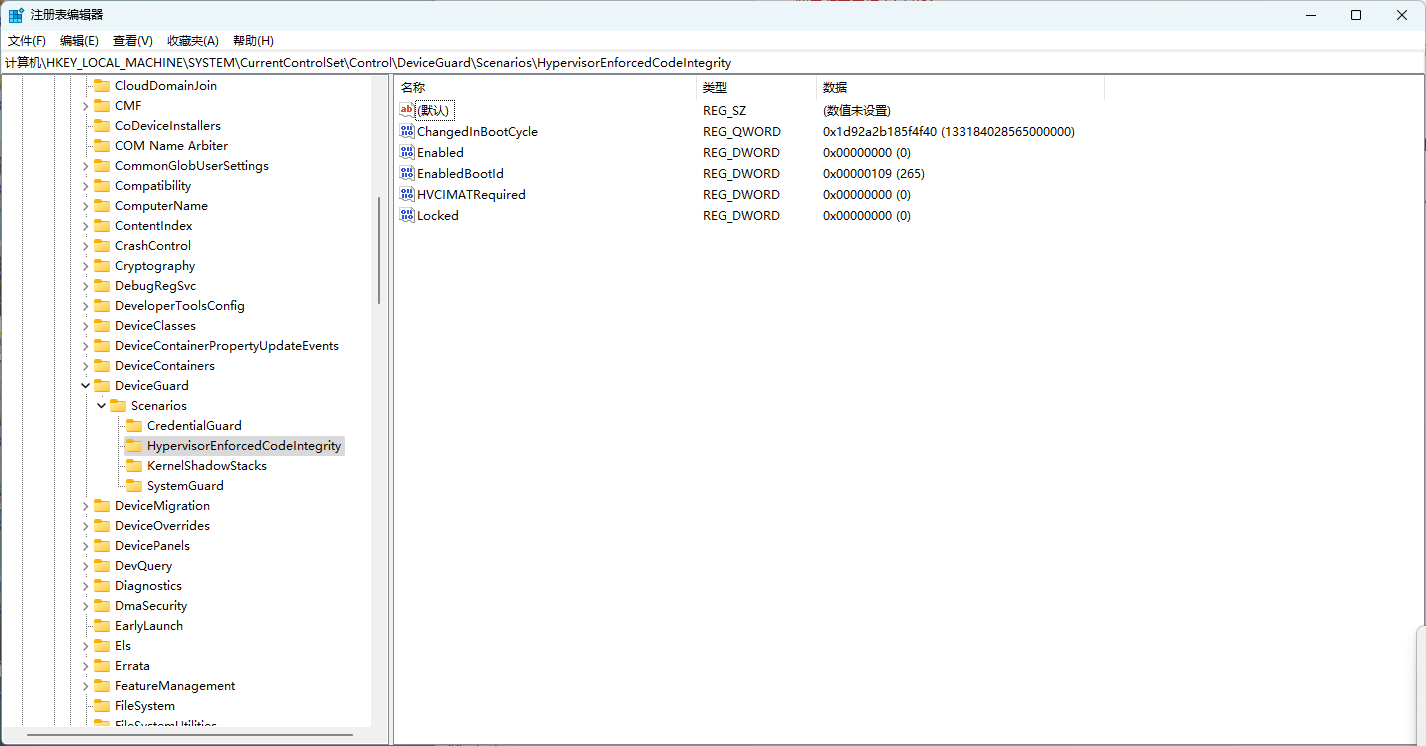1426x746 pixels.
Task: Expand the CMF tree node
Action: point(85,105)
